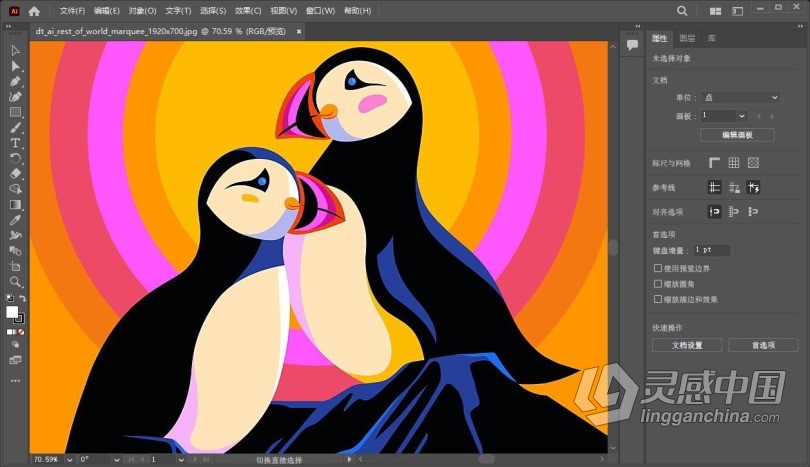Toggle show guides icon
Screen dimensions: 810x467
(714, 187)
